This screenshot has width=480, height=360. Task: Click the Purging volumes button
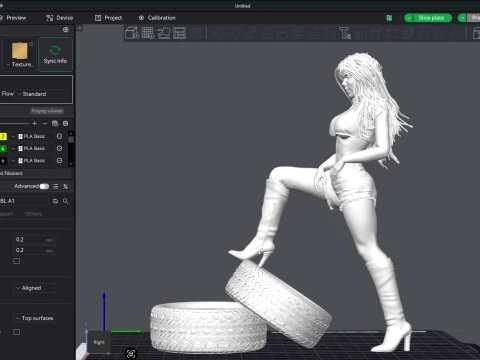click(47, 111)
